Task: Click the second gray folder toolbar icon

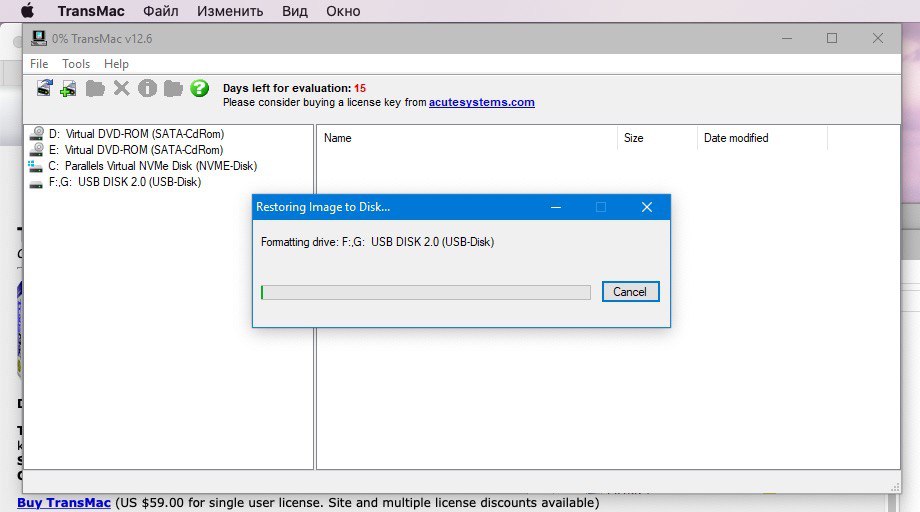Action: pyautogui.click(x=173, y=89)
